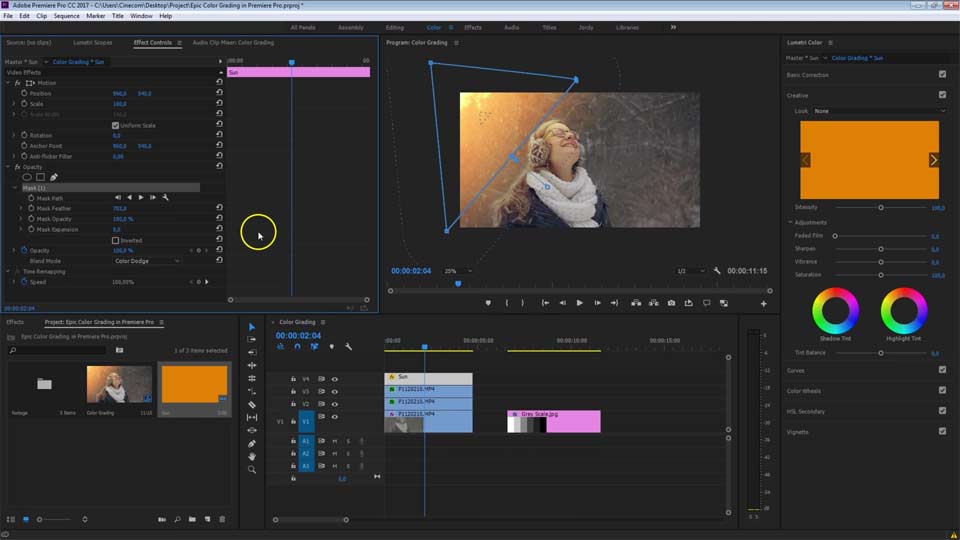
Task: Toggle the Uniform Scale checkbox
Action: [115, 125]
